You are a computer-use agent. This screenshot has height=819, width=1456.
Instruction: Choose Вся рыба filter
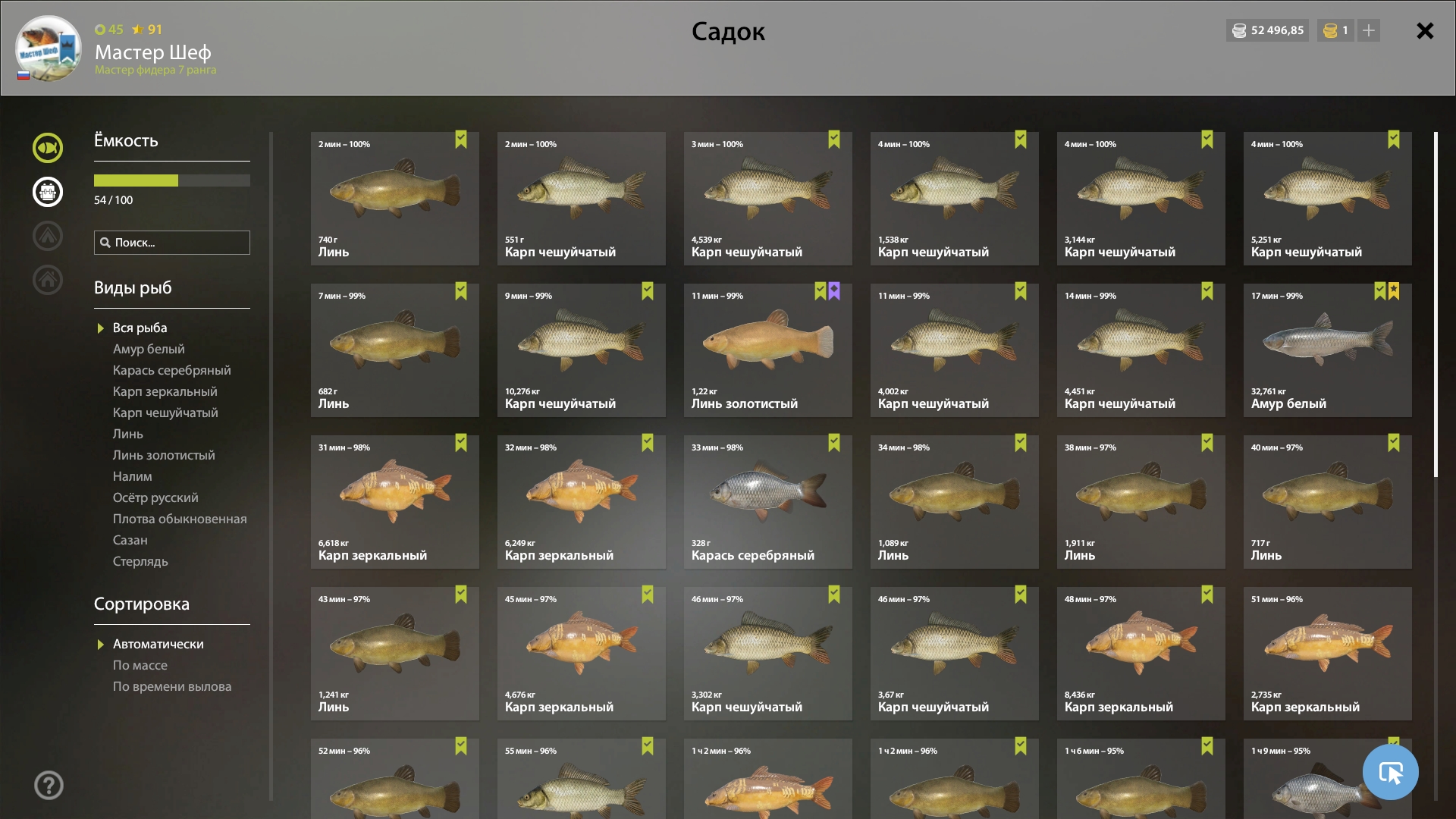pyautogui.click(x=140, y=328)
